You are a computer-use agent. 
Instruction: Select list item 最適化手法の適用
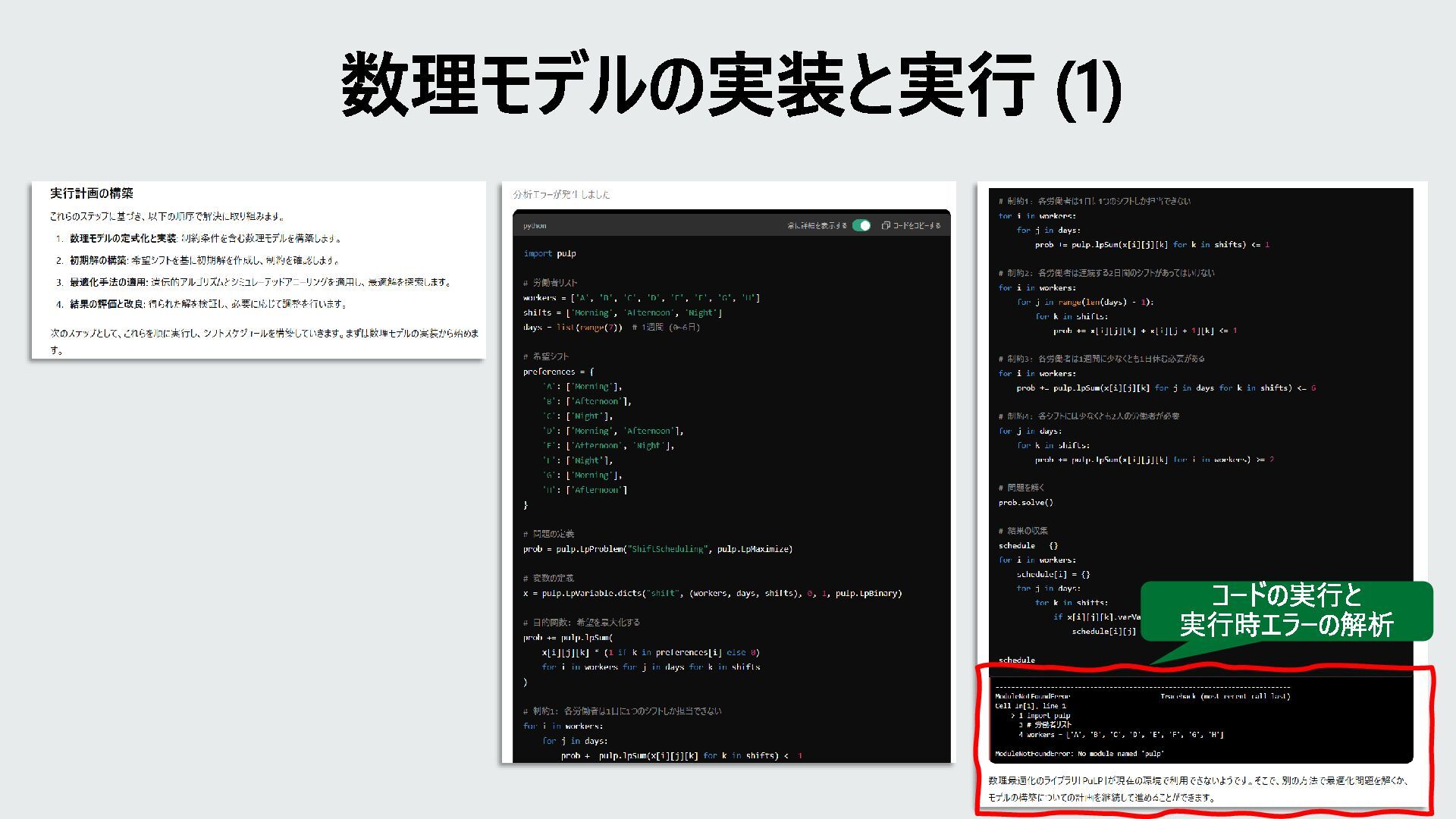tap(108, 282)
